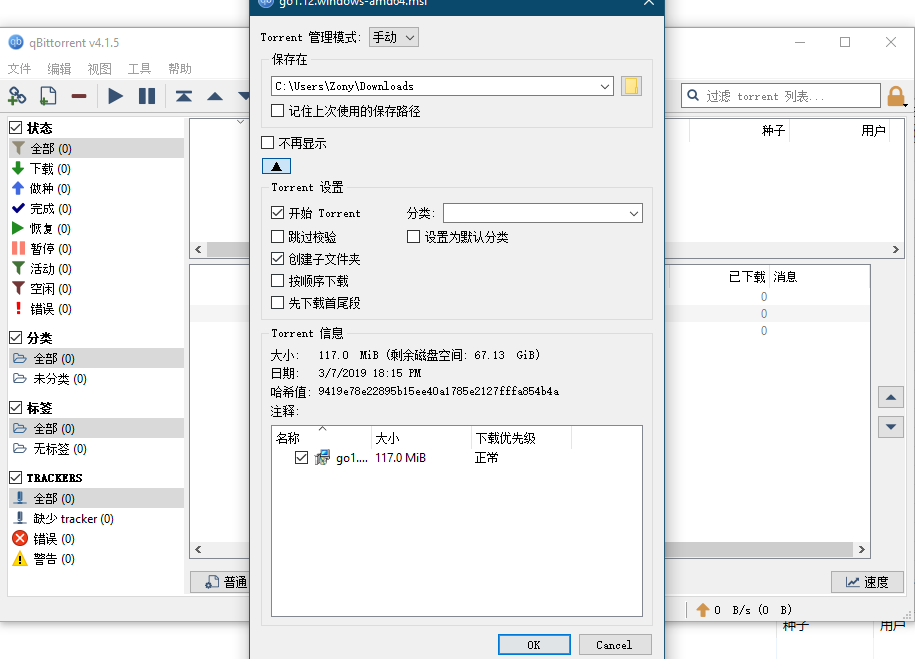Select the 恢复 (0) status filter
Viewport: 915px width, 659px height.
(96, 228)
